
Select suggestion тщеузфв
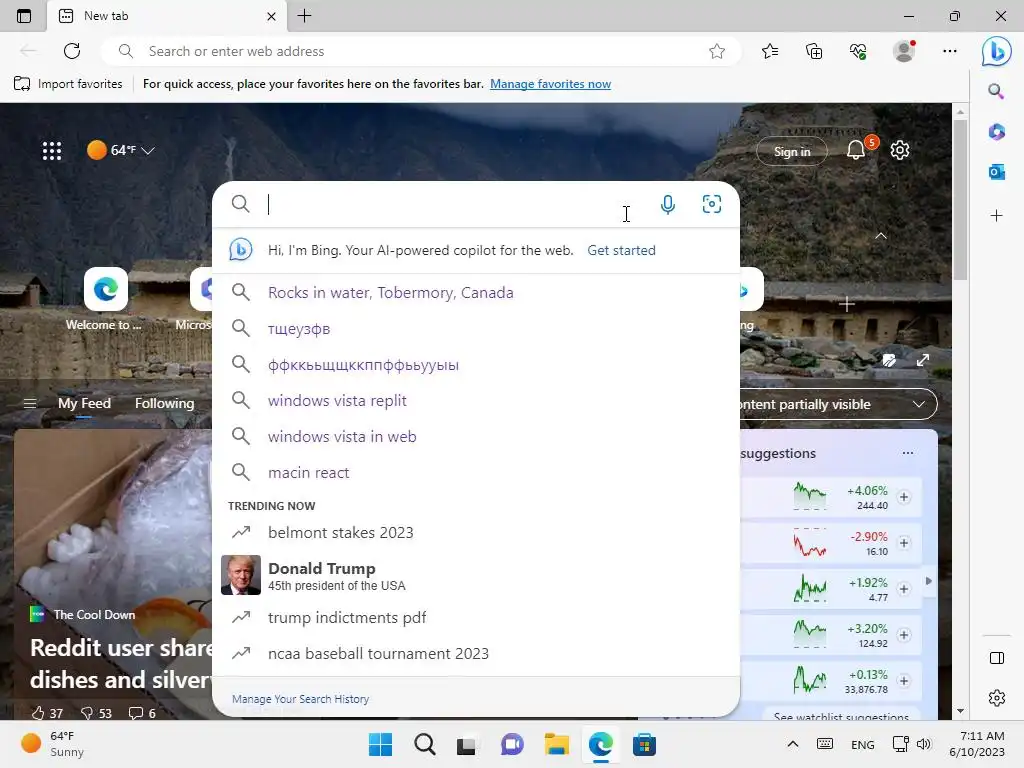coord(475,328)
